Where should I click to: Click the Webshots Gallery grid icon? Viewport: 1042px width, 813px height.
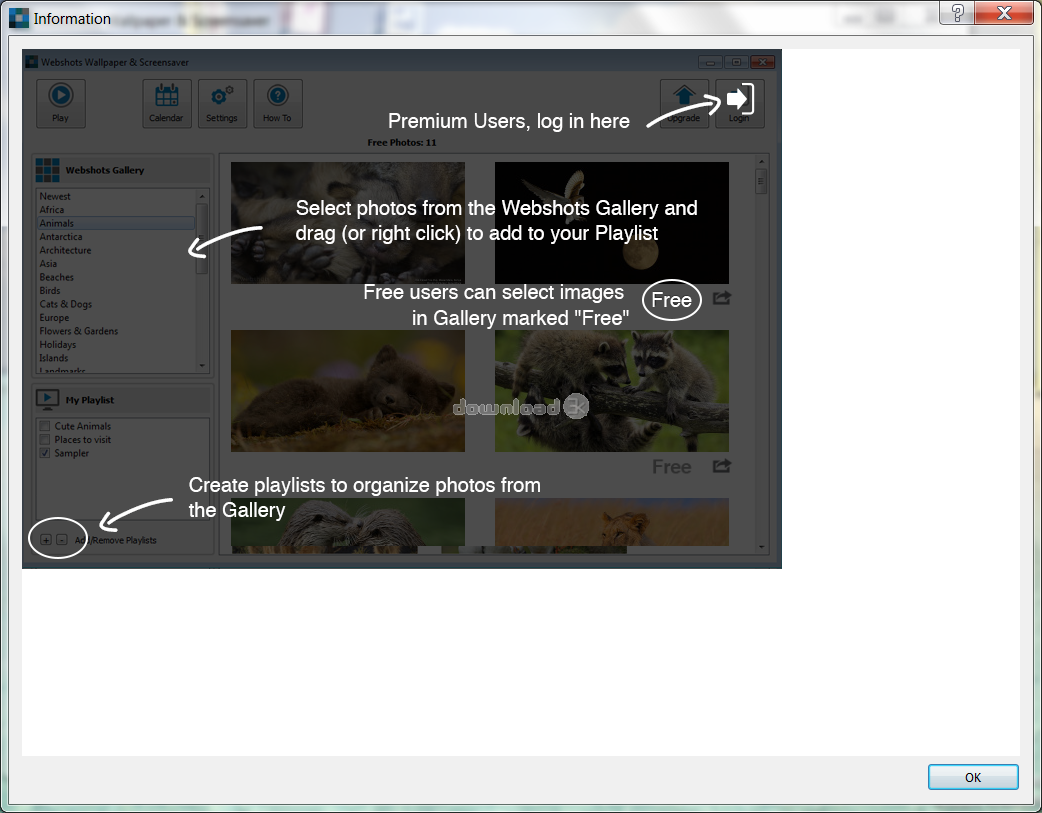47,170
